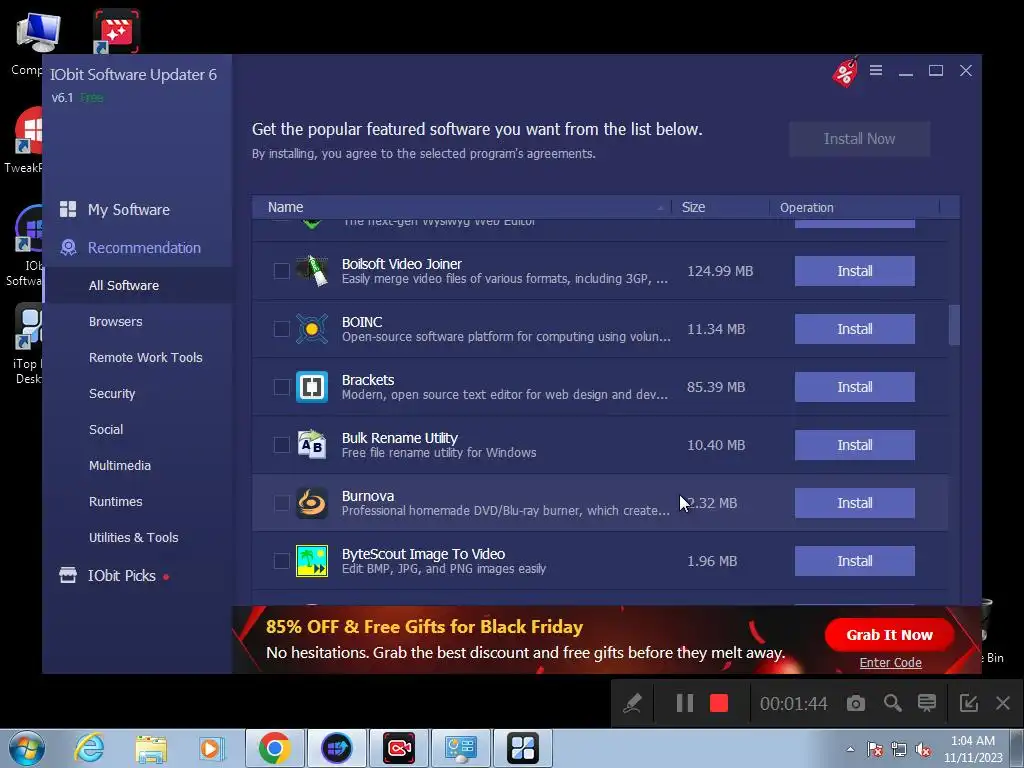The height and width of the screenshot is (768, 1024).
Task: Check the Boilsoft Video Joiner checkbox
Action: pyautogui.click(x=281, y=271)
